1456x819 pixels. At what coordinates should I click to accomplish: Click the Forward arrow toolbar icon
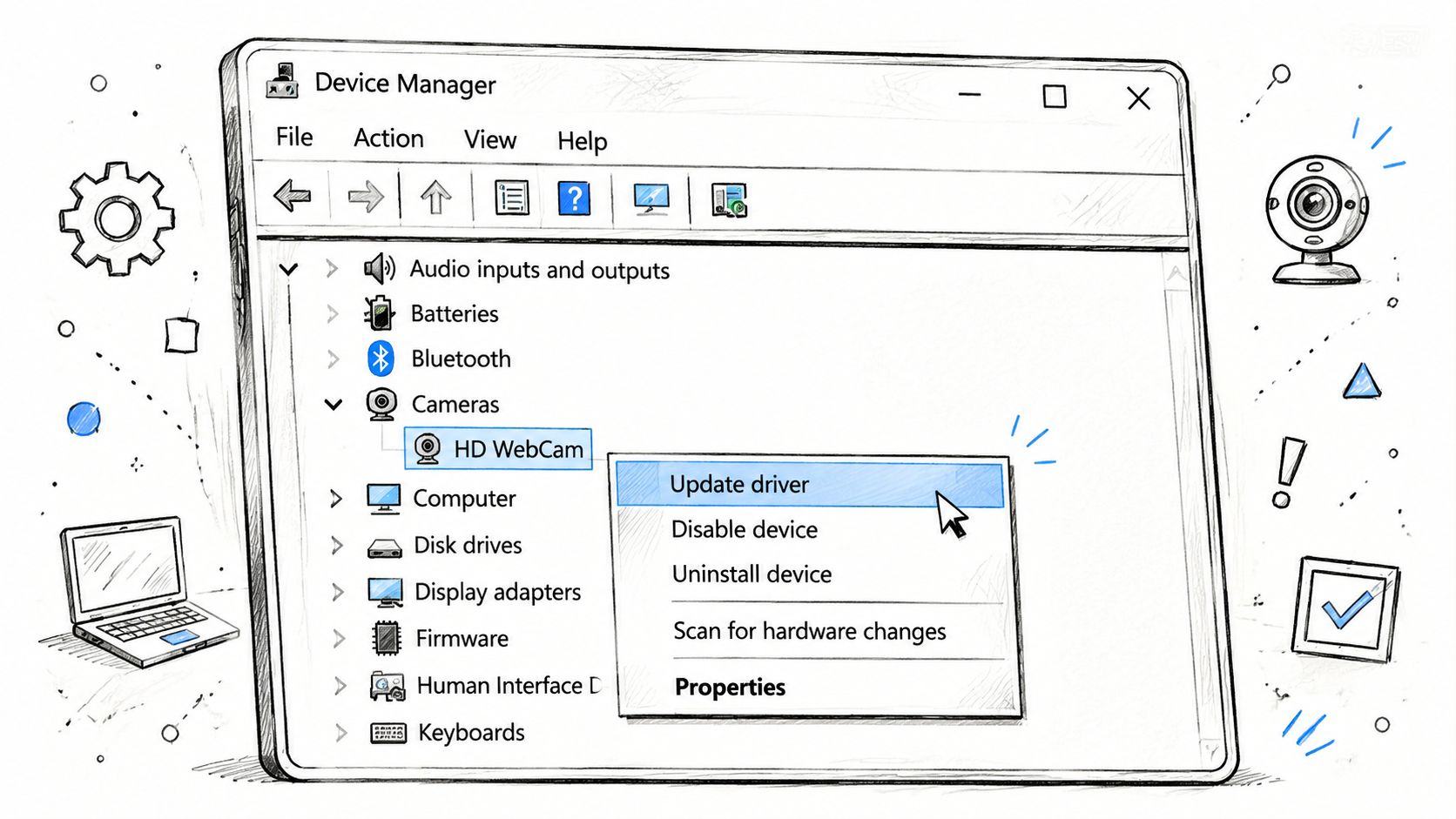point(366,197)
